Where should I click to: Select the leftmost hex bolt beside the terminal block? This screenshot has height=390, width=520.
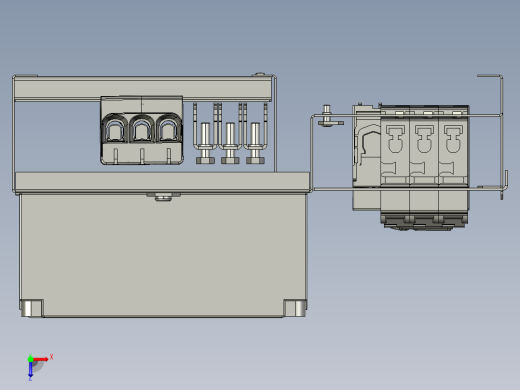(x=205, y=143)
